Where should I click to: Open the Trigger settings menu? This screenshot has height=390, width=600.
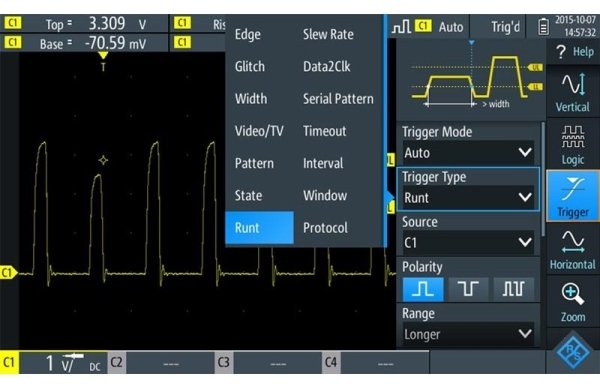[572, 196]
